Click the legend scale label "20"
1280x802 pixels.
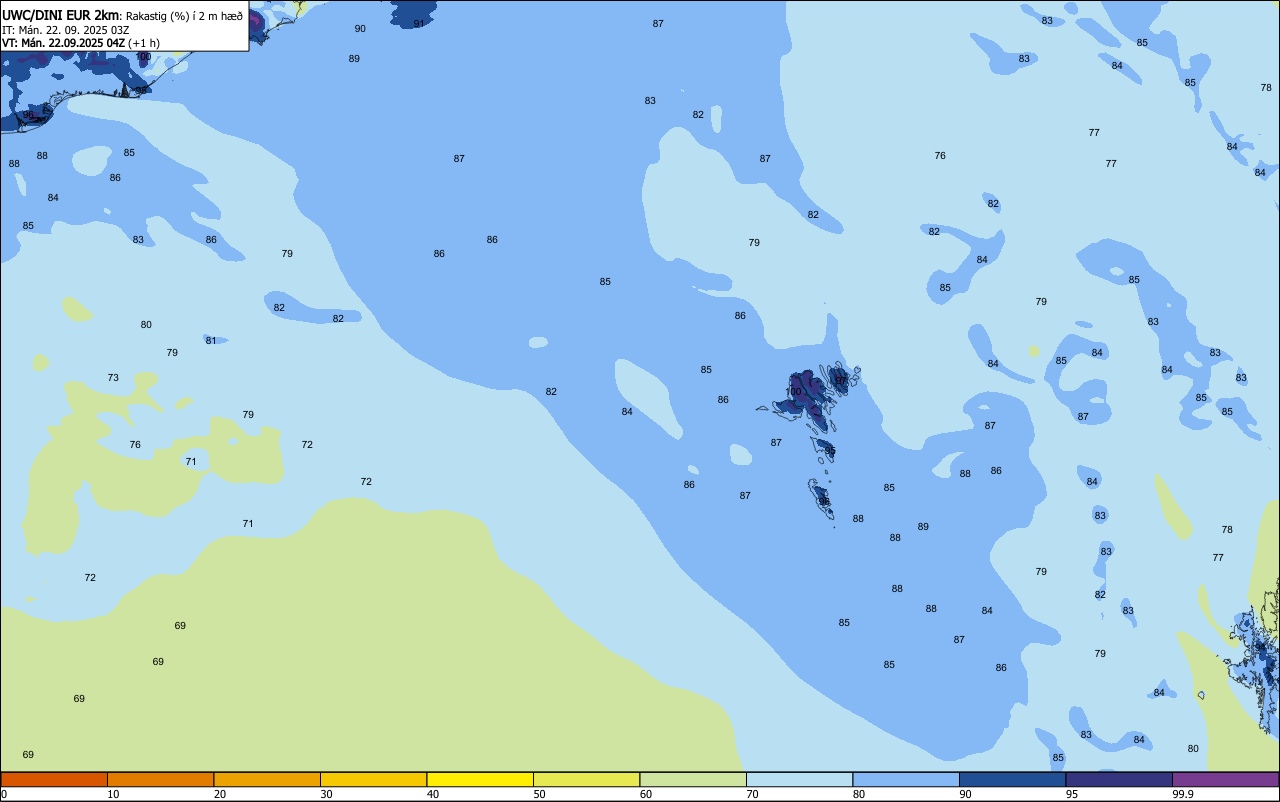tap(220, 794)
